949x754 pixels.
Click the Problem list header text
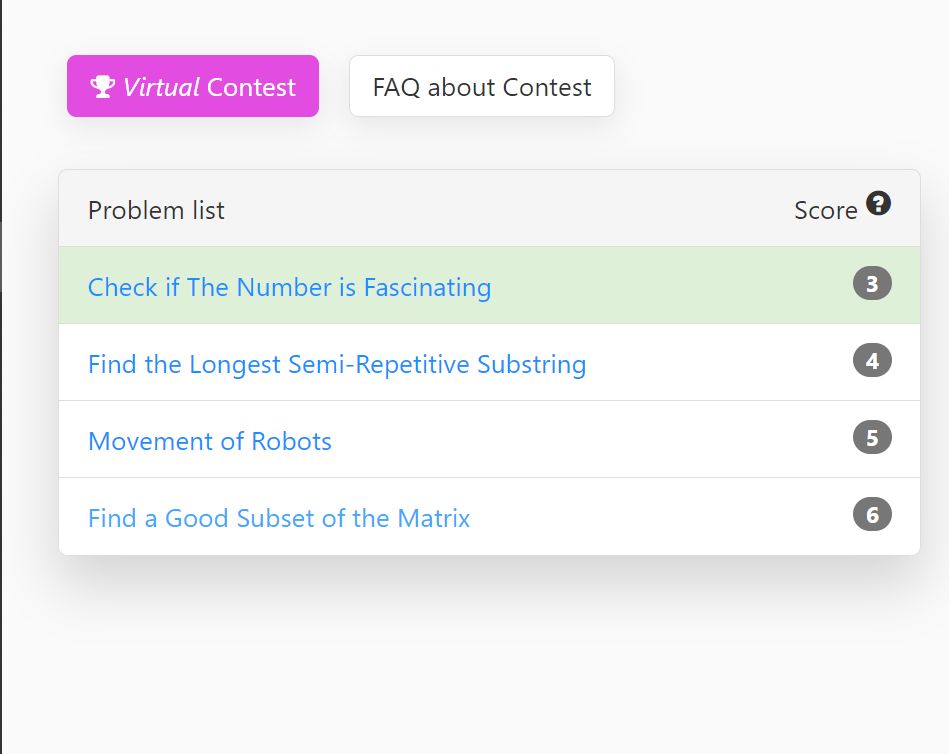point(156,211)
